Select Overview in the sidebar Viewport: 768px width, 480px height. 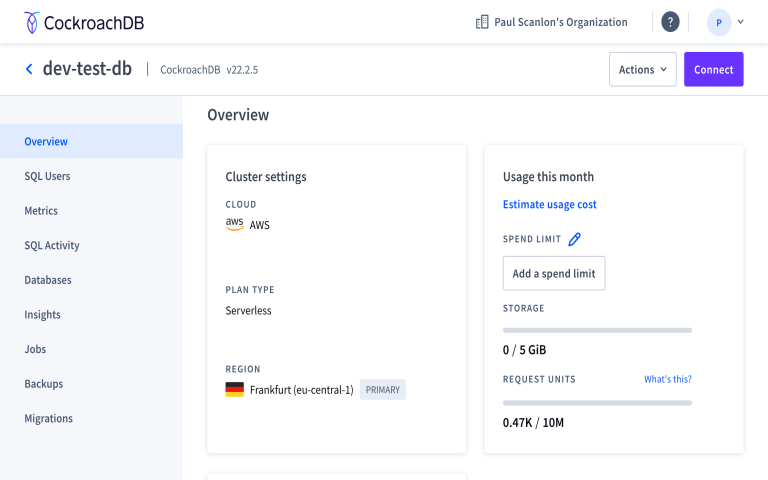pyautogui.click(x=91, y=141)
